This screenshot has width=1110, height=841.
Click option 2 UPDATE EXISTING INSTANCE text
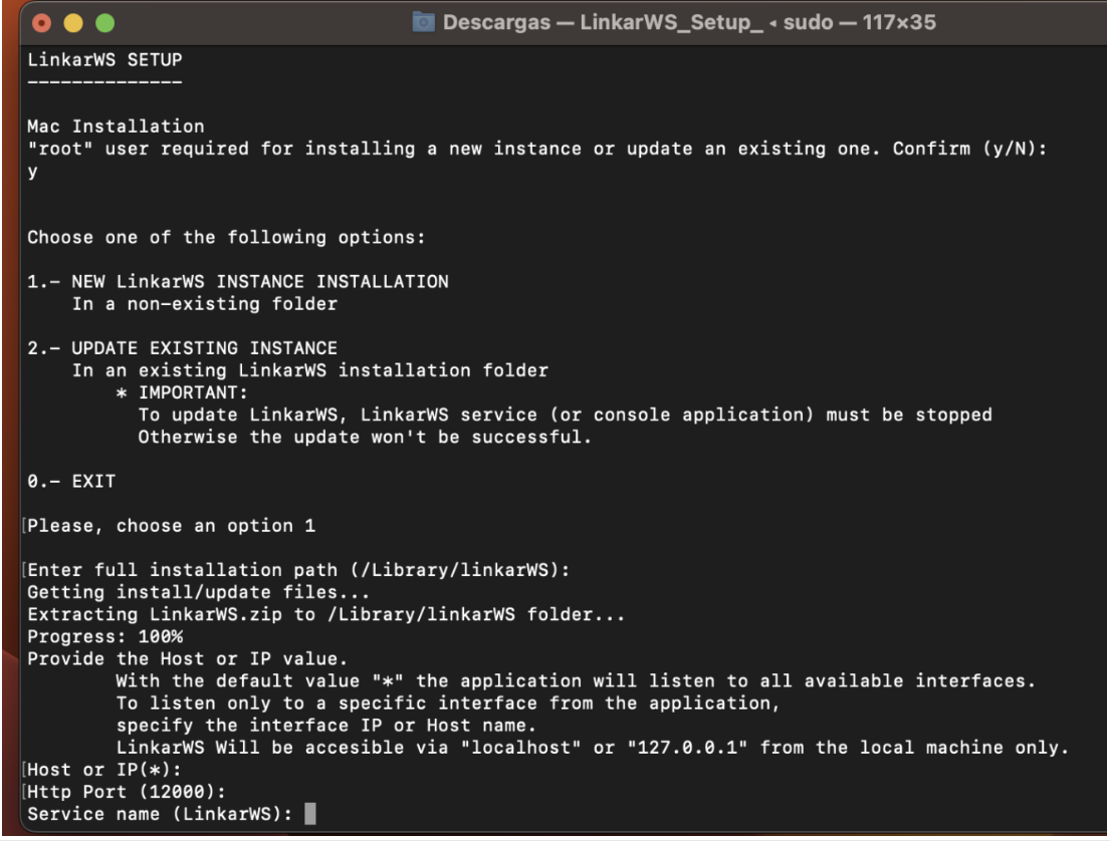(182, 348)
